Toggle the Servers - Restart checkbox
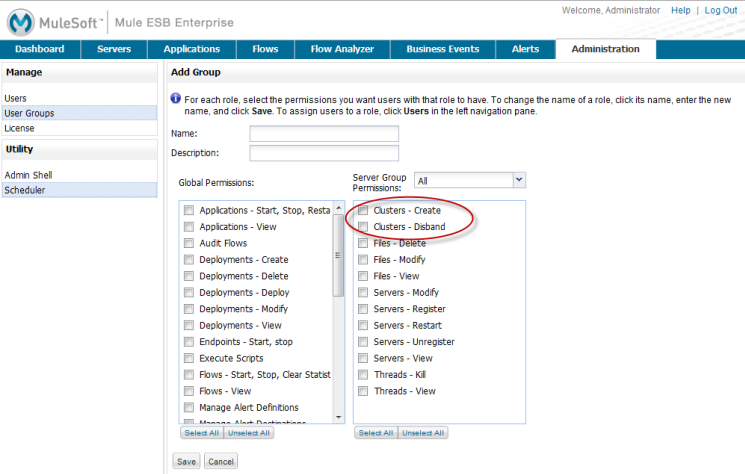Screen dimensions: 745x474 (x=363, y=325)
